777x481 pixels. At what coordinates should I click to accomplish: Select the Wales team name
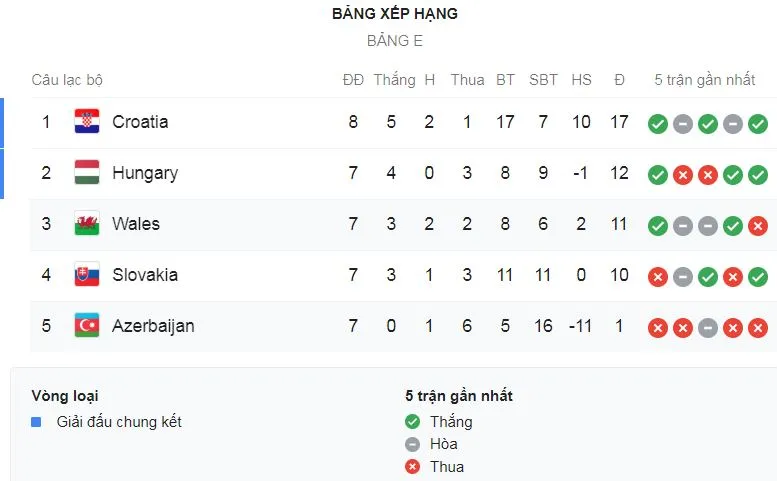(136, 224)
